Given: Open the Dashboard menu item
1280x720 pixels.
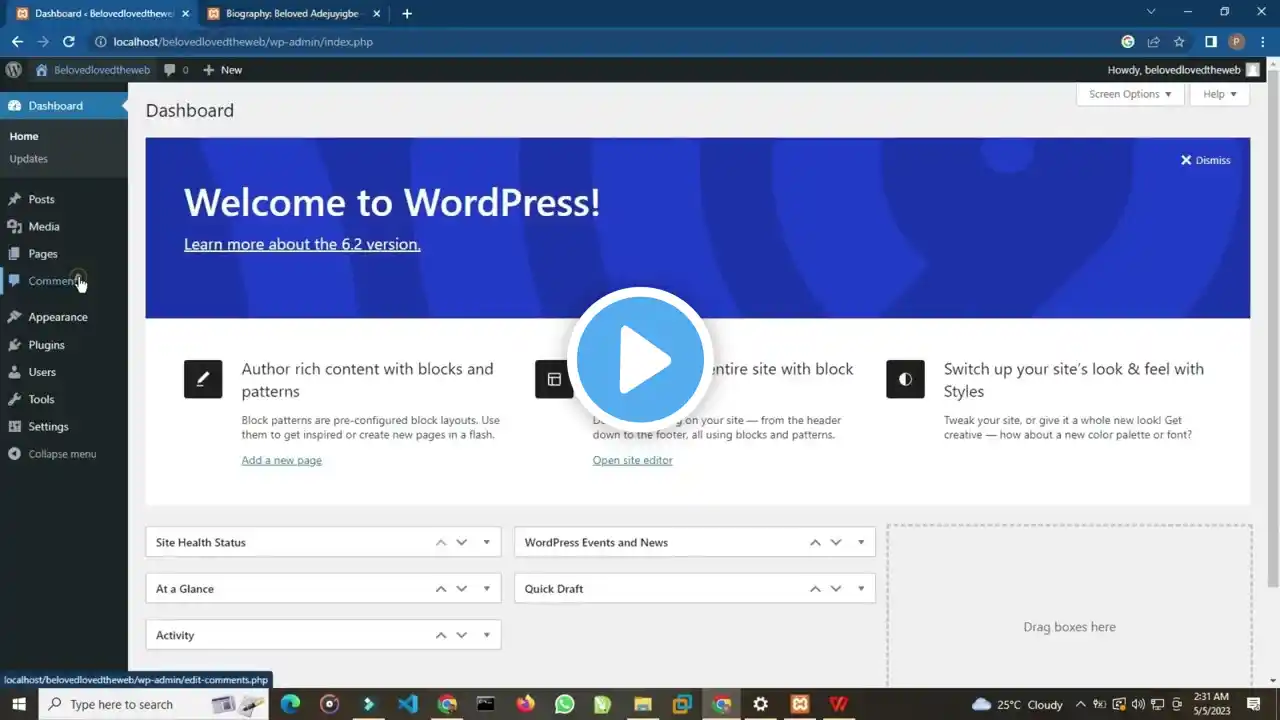Looking at the screenshot, I should [64, 106].
